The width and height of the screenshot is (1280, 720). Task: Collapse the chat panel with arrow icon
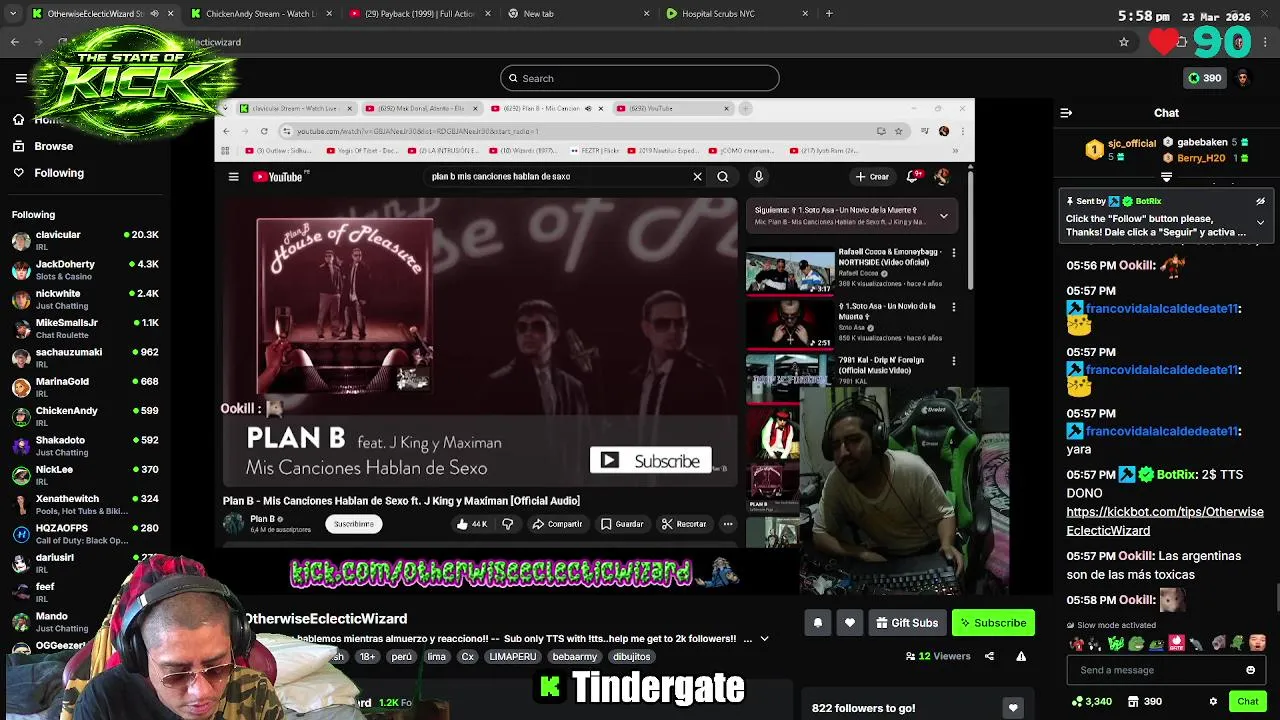click(1066, 113)
